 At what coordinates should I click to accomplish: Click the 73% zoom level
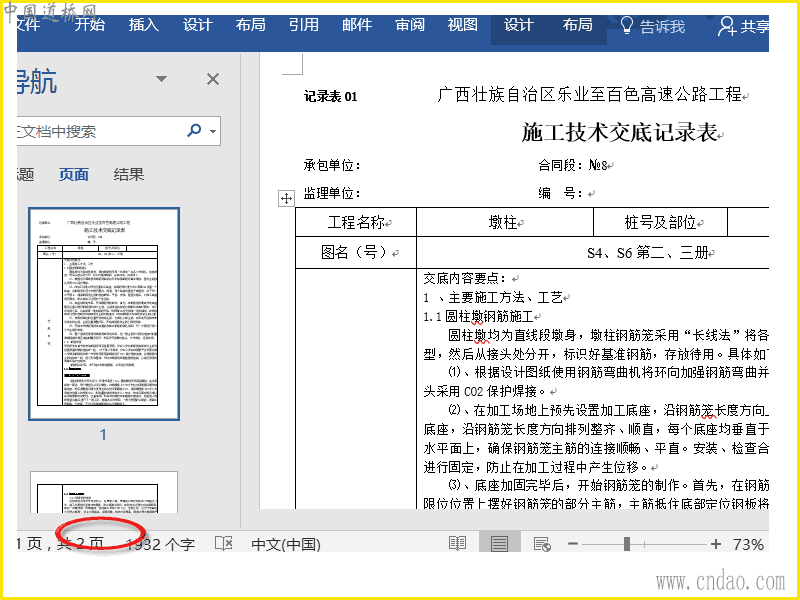pos(748,544)
